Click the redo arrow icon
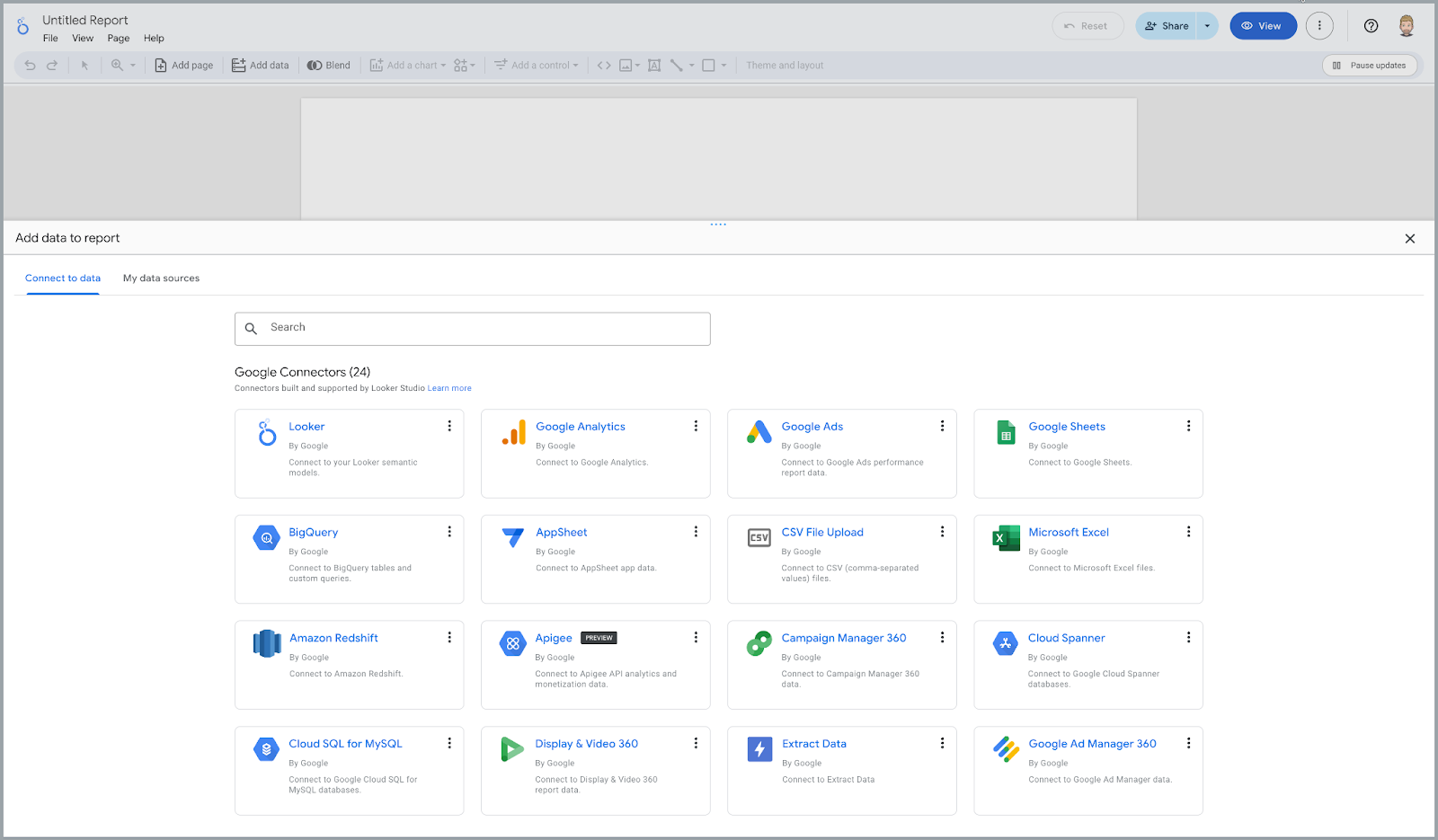This screenshot has height=840, width=1438. (52, 66)
